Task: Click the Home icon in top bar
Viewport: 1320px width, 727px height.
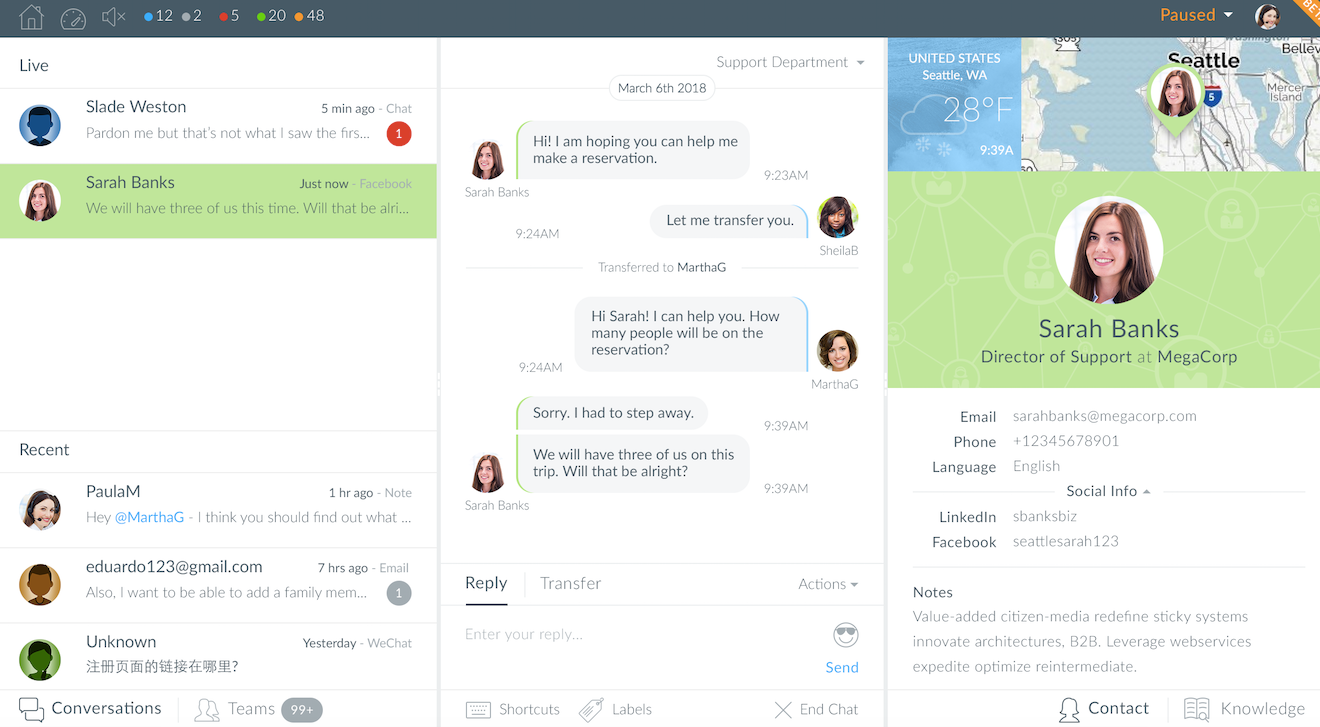Action: click(31, 17)
